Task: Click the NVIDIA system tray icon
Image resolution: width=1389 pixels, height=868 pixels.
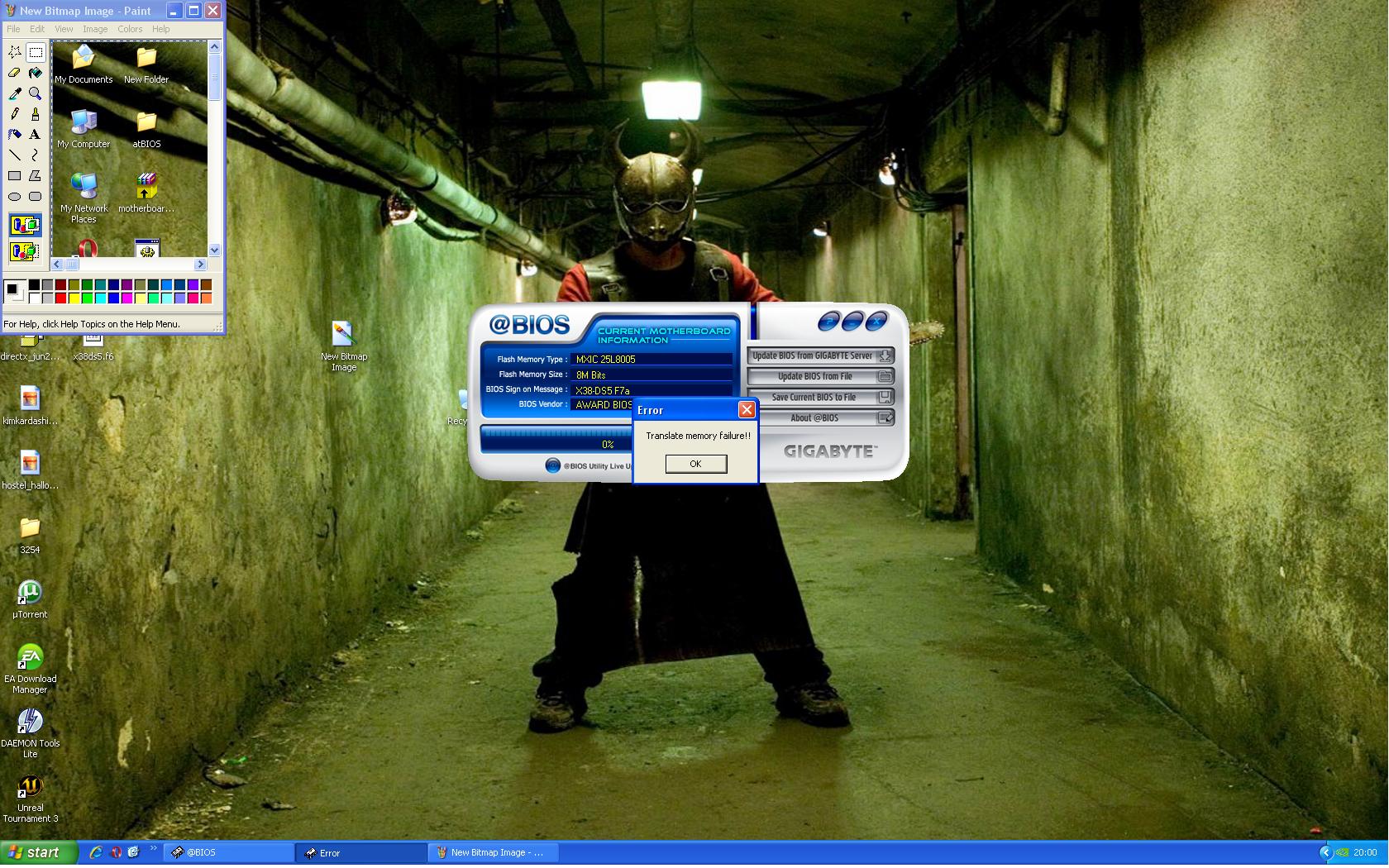Action: [x=1343, y=852]
